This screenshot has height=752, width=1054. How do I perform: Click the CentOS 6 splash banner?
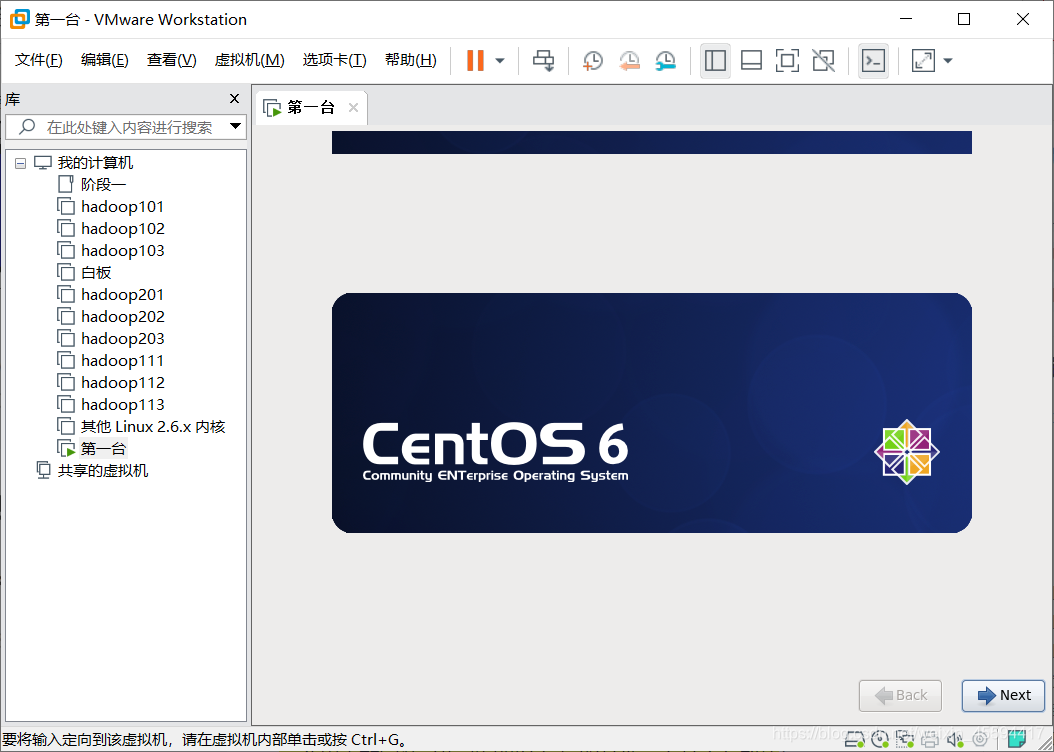(x=651, y=413)
